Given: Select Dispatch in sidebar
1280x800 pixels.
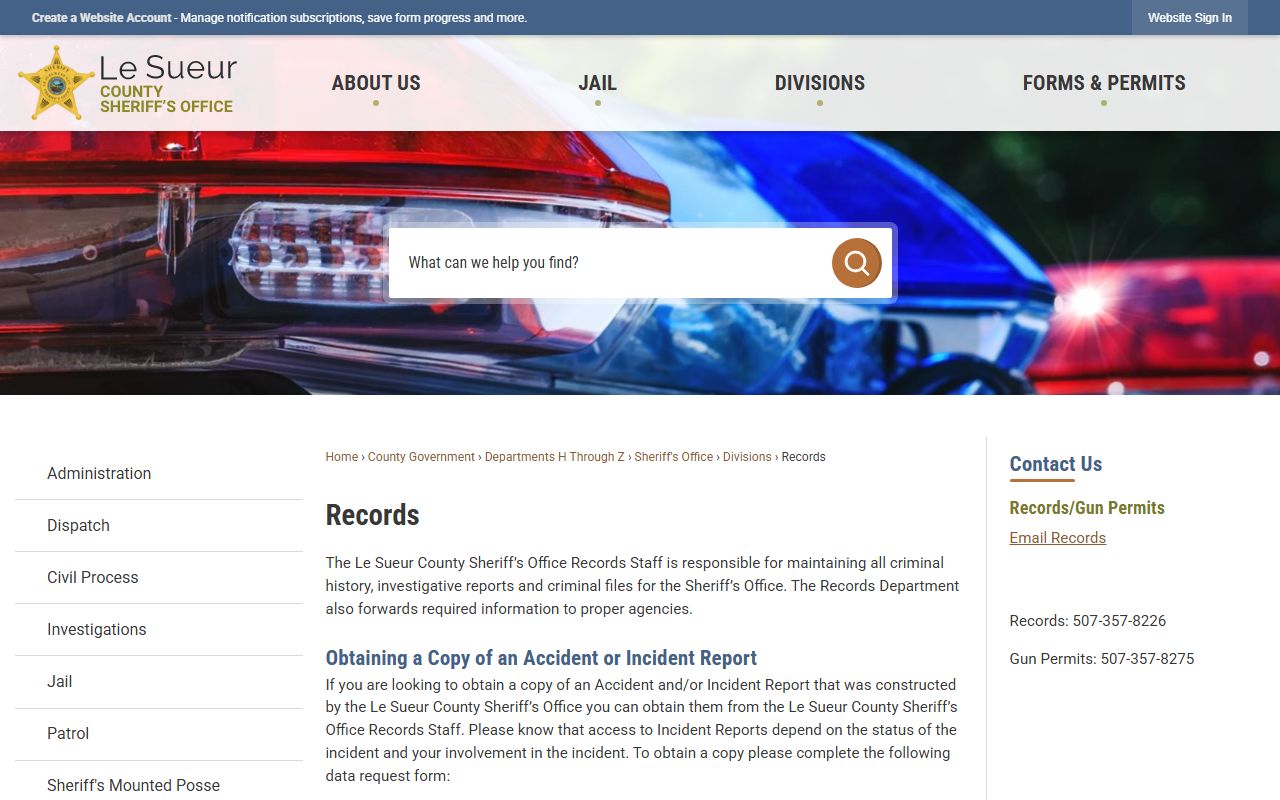Looking at the screenshot, I should coord(159,526).
